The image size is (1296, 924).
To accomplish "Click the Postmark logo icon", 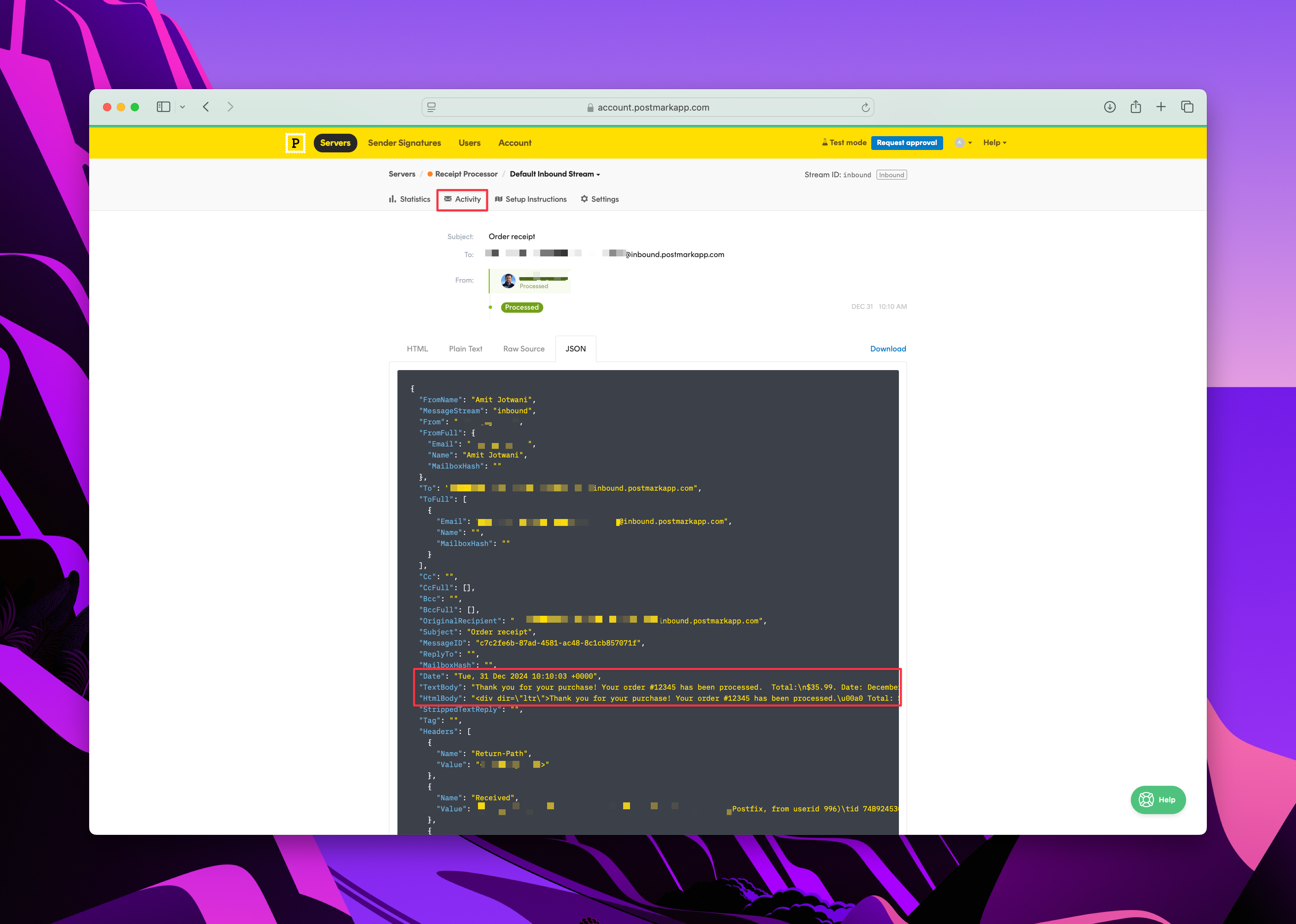I will [x=295, y=143].
